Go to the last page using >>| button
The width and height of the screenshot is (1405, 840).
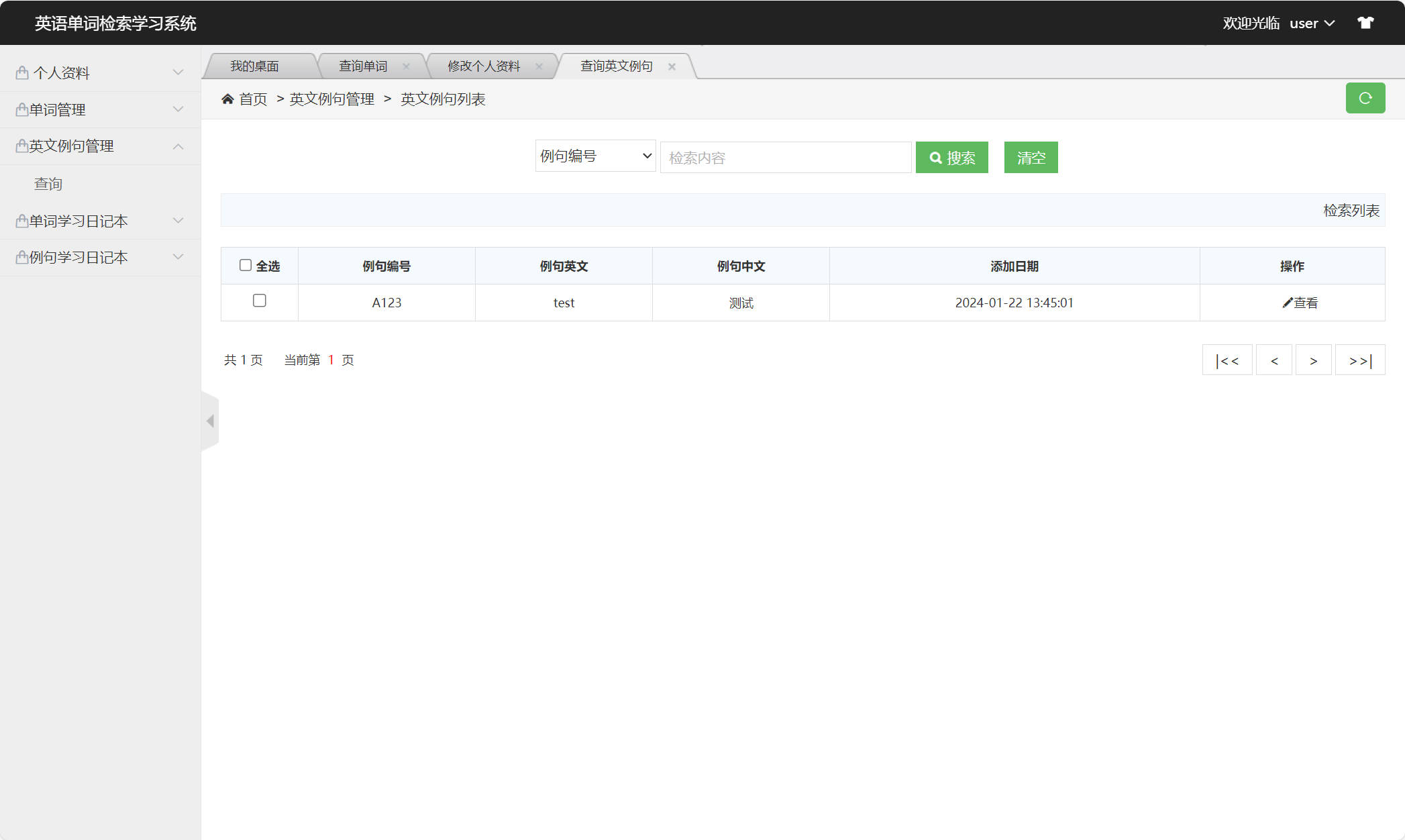(1360, 360)
